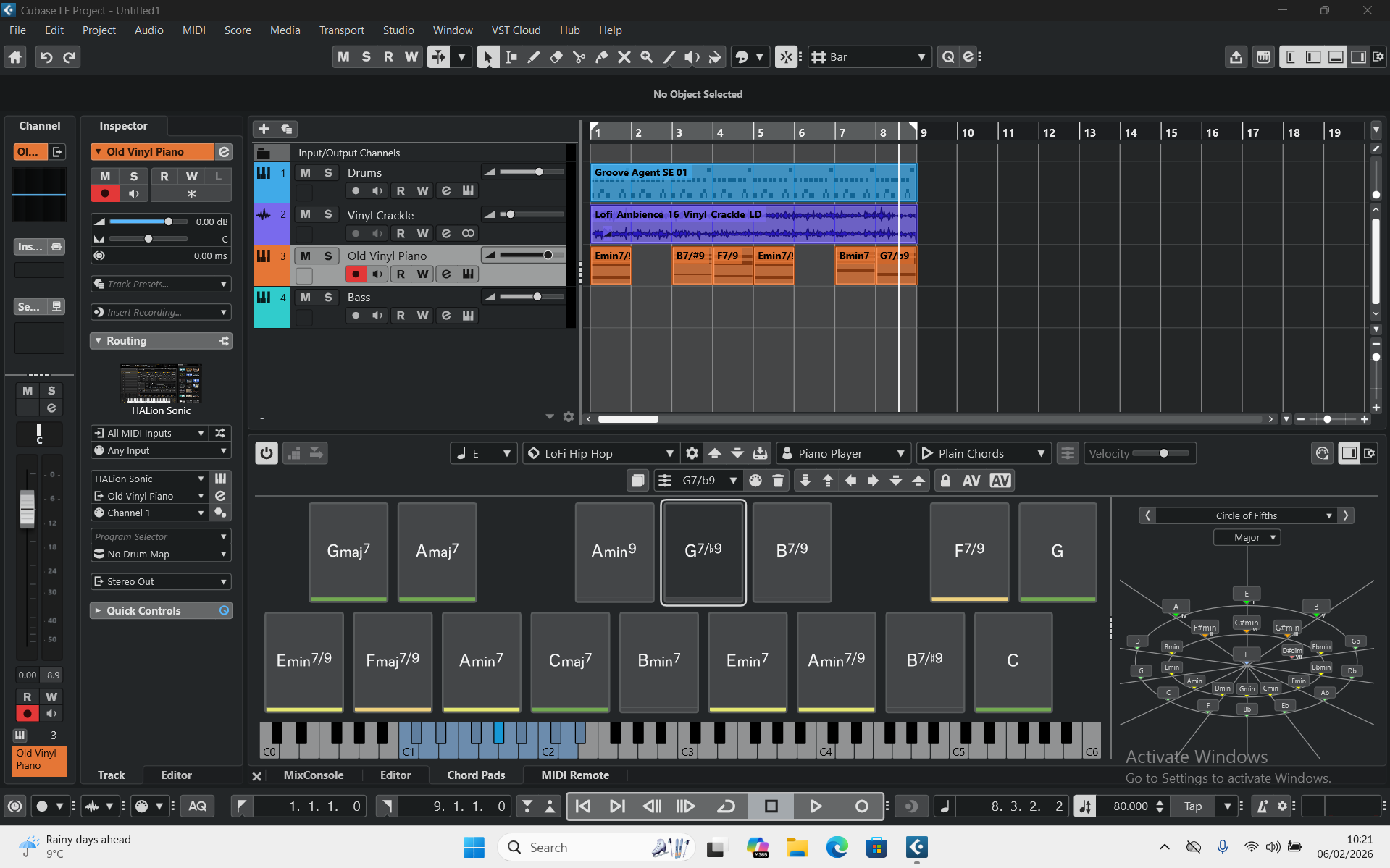Click the Add Track plus icon
This screenshot has width=1390, height=868.
point(264,129)
